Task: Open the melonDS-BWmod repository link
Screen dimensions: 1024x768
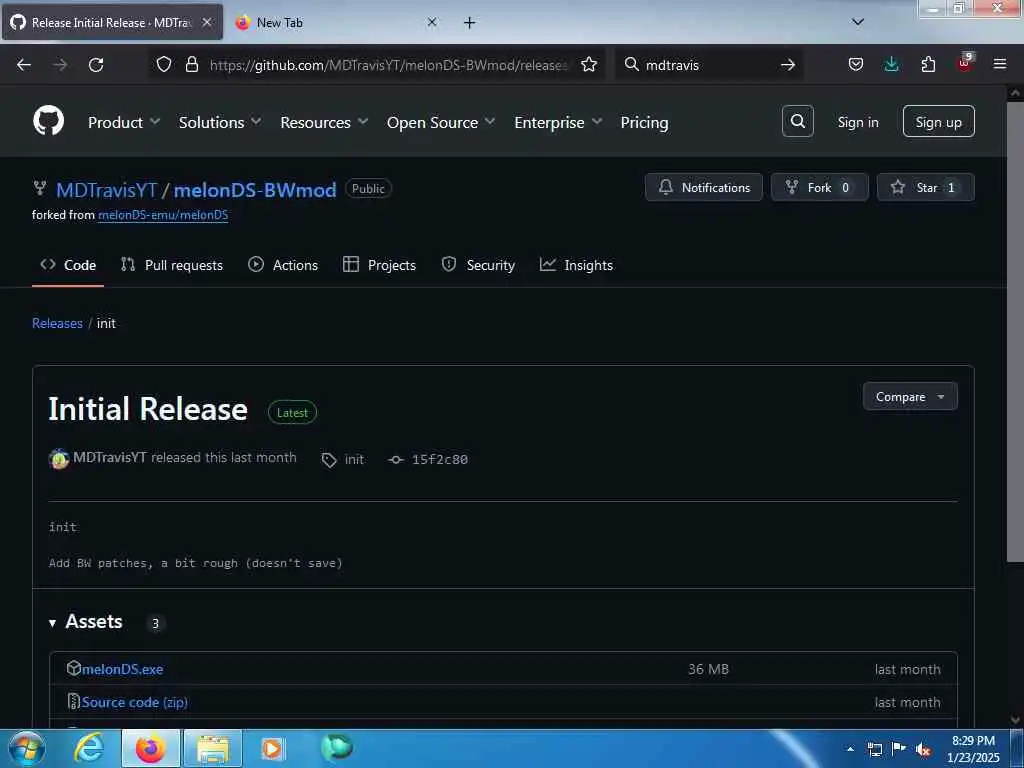Action: pos(255,190)
